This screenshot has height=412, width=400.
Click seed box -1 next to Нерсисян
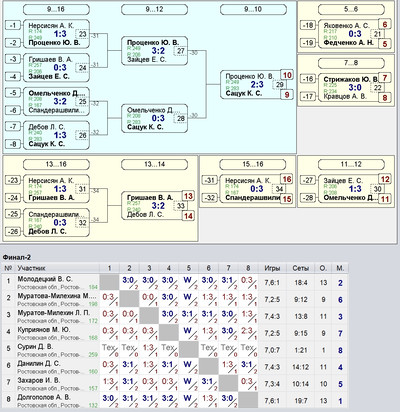[x=13, y=25]
